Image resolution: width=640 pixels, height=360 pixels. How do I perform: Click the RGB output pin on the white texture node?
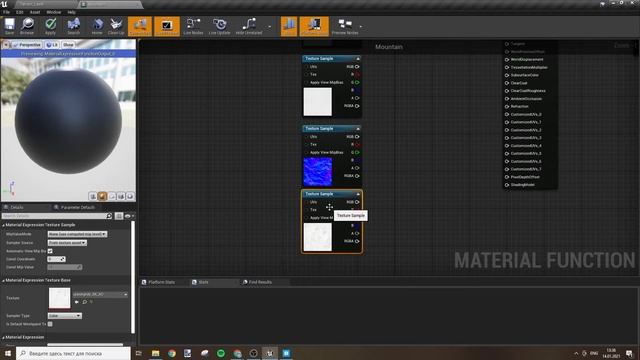(357, 67)
